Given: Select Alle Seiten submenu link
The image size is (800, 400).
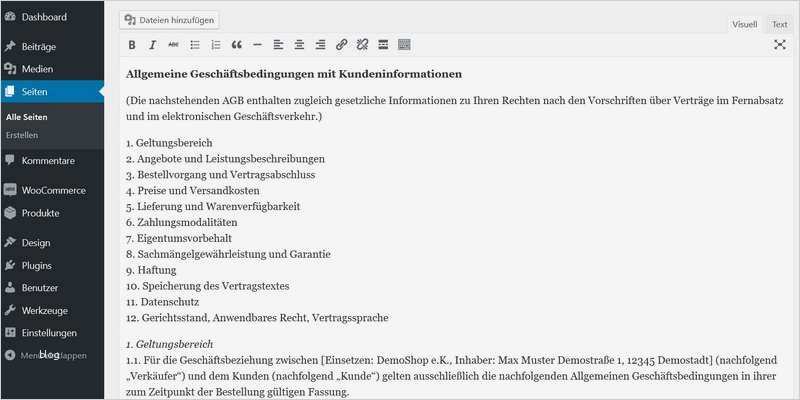Looking at the screenshot, I should (27, 117).
